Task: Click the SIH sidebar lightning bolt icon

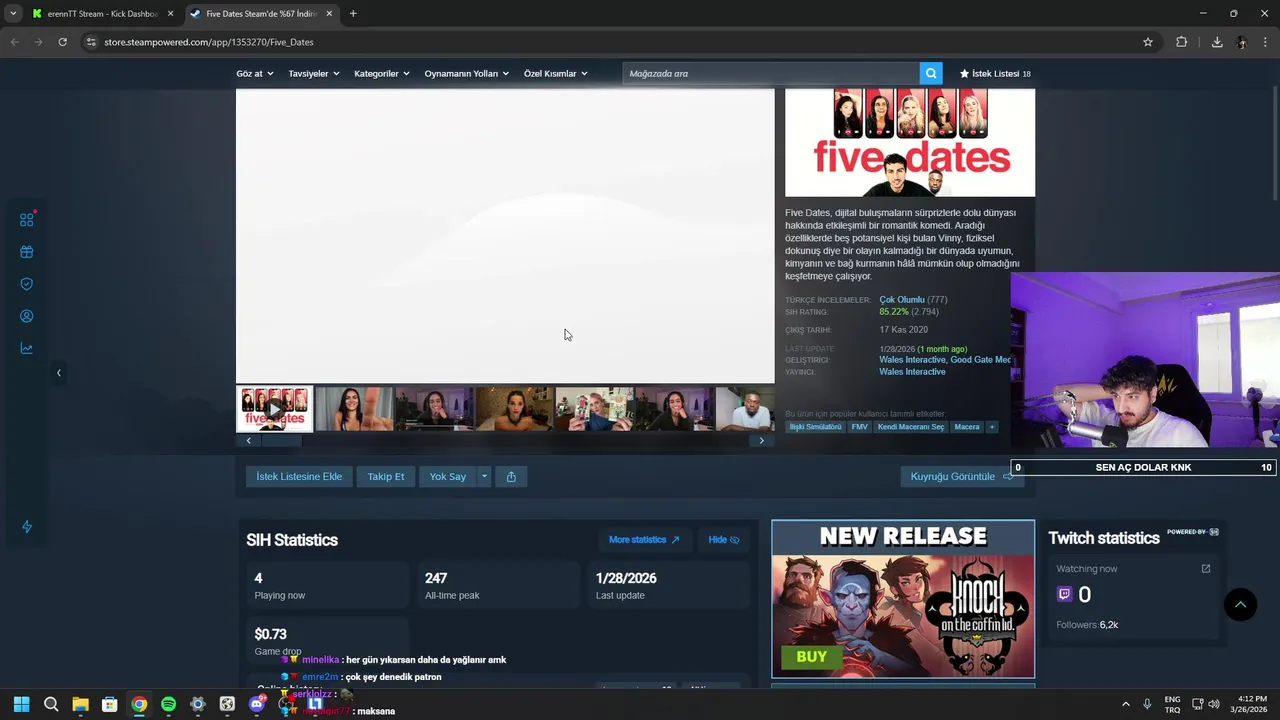Action: (27, 527)
